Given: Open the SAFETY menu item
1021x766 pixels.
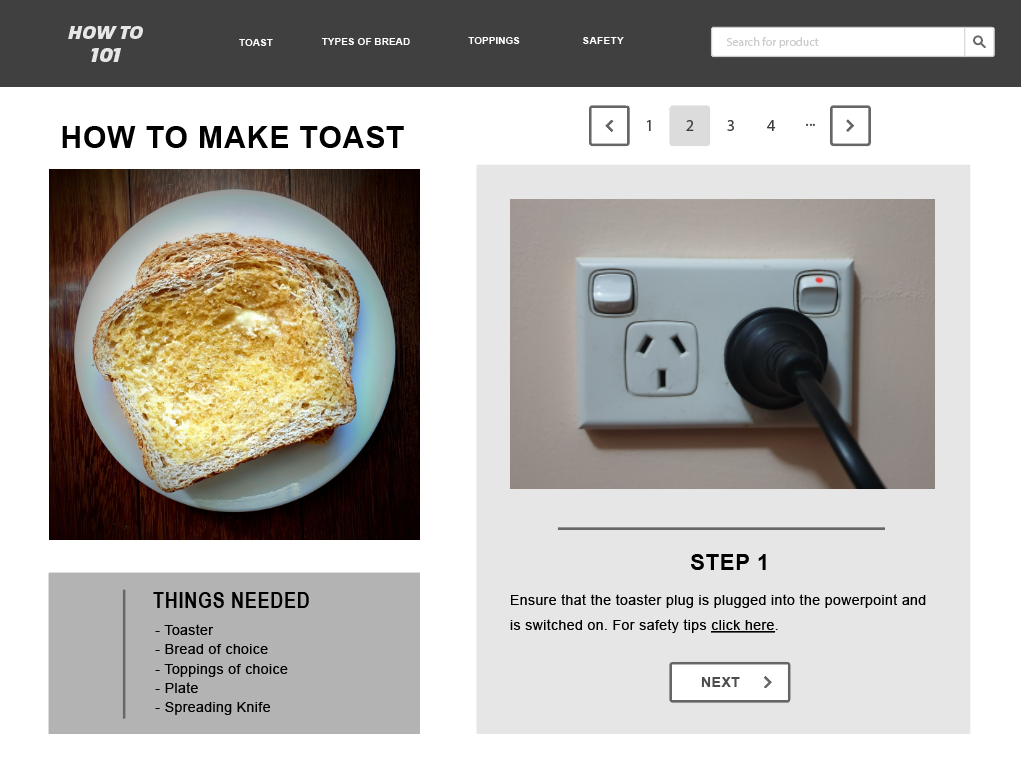Looking at the screenshot, I should (603, 40).
